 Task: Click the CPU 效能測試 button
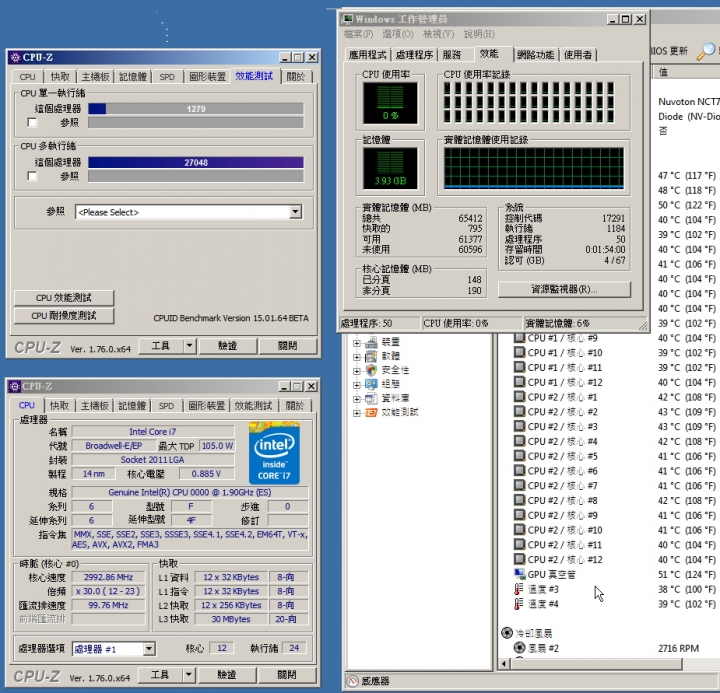(64, 298)
